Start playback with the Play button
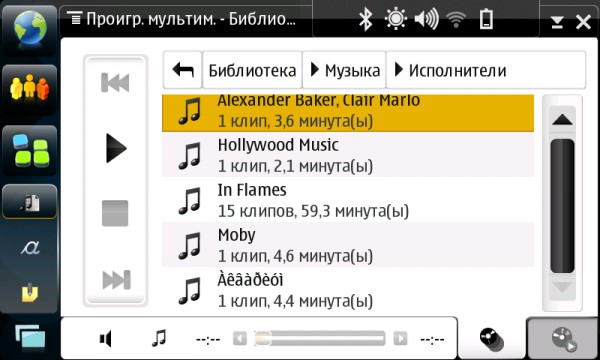This screenshot has width=600, height=360. (x=116, y=148)
